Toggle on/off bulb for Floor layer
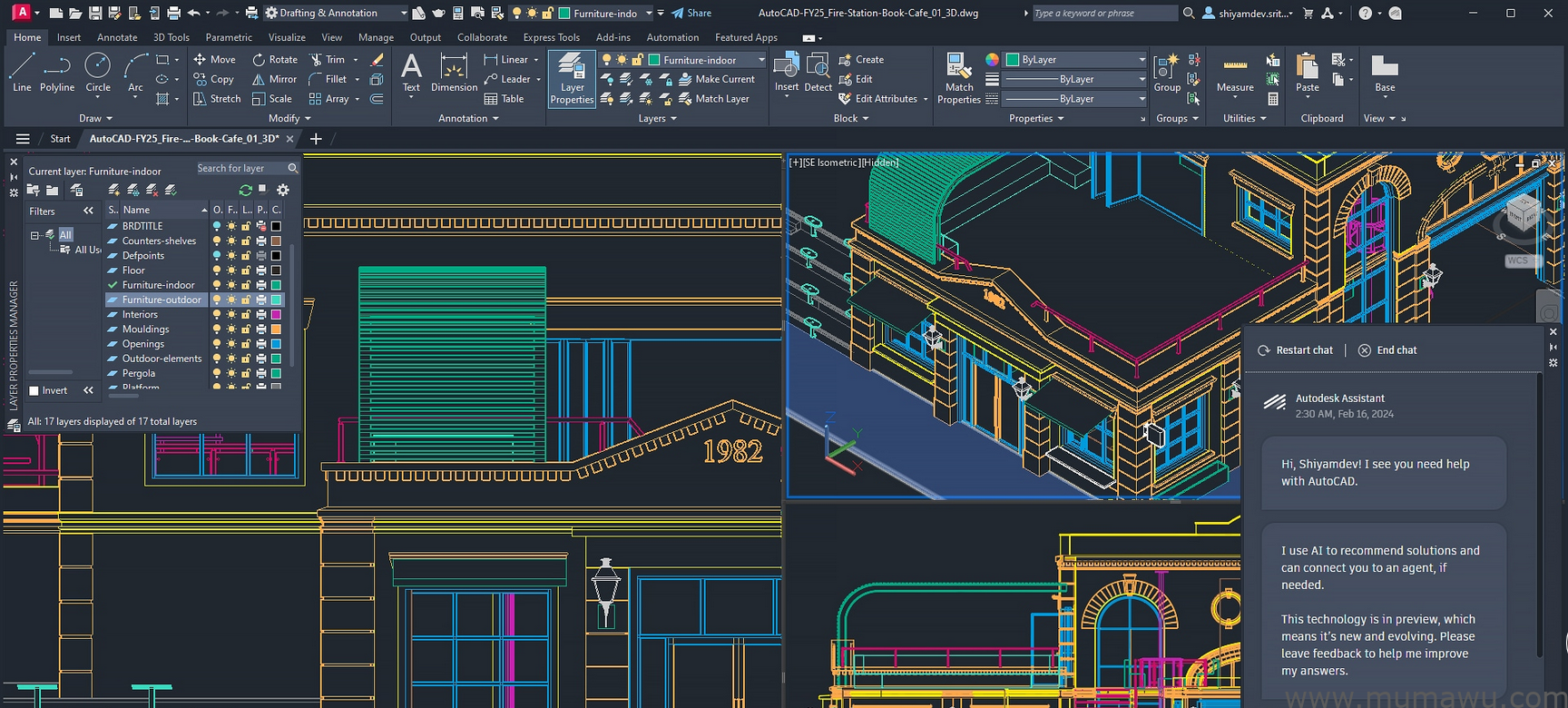The height and width of the screenshot is (708, 1568). 217,270
